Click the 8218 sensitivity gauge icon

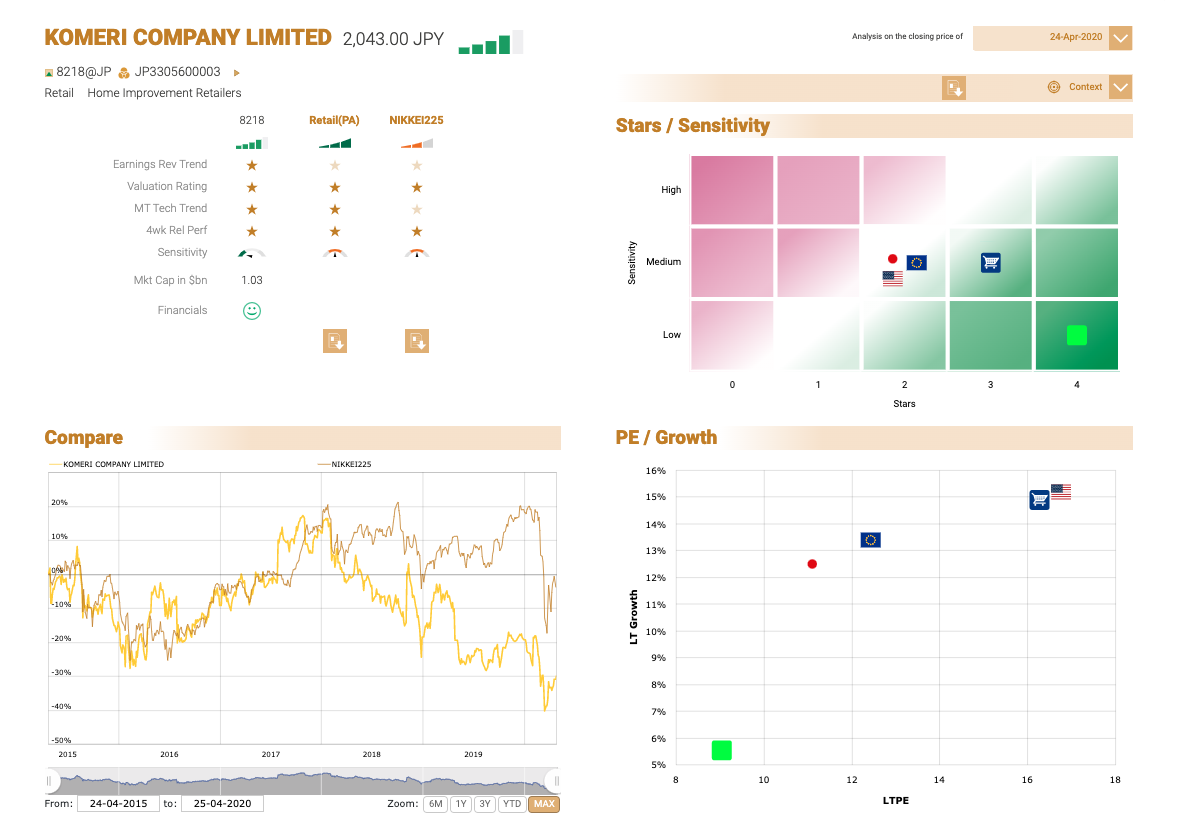(252, 254)
